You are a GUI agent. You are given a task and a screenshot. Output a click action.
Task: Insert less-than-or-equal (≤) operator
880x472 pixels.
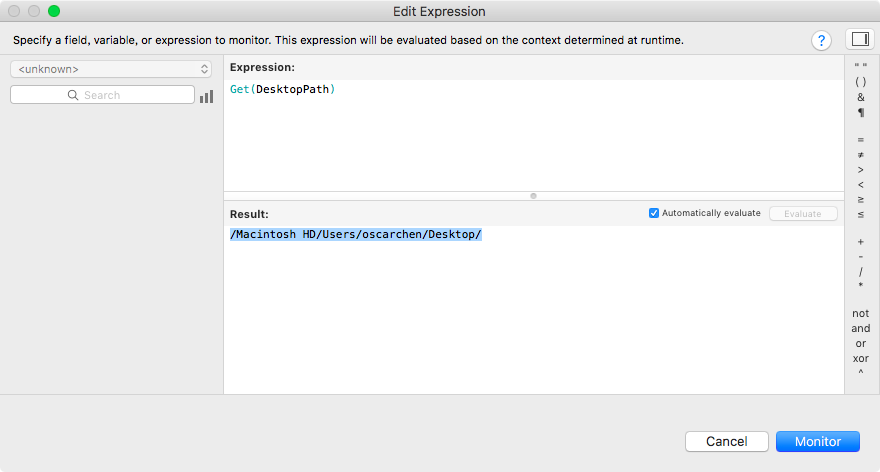(860, 214)
